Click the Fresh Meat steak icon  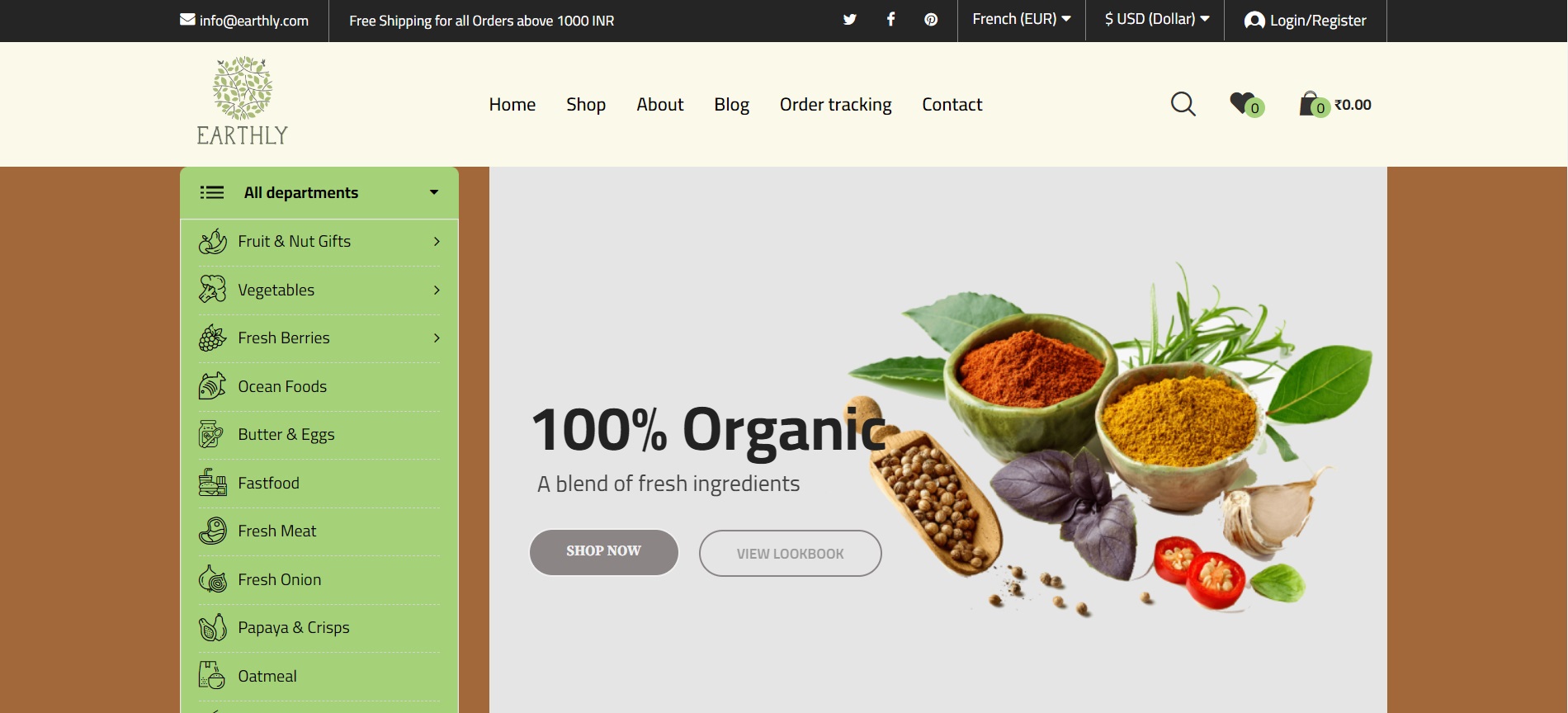[x=212, y=531]
